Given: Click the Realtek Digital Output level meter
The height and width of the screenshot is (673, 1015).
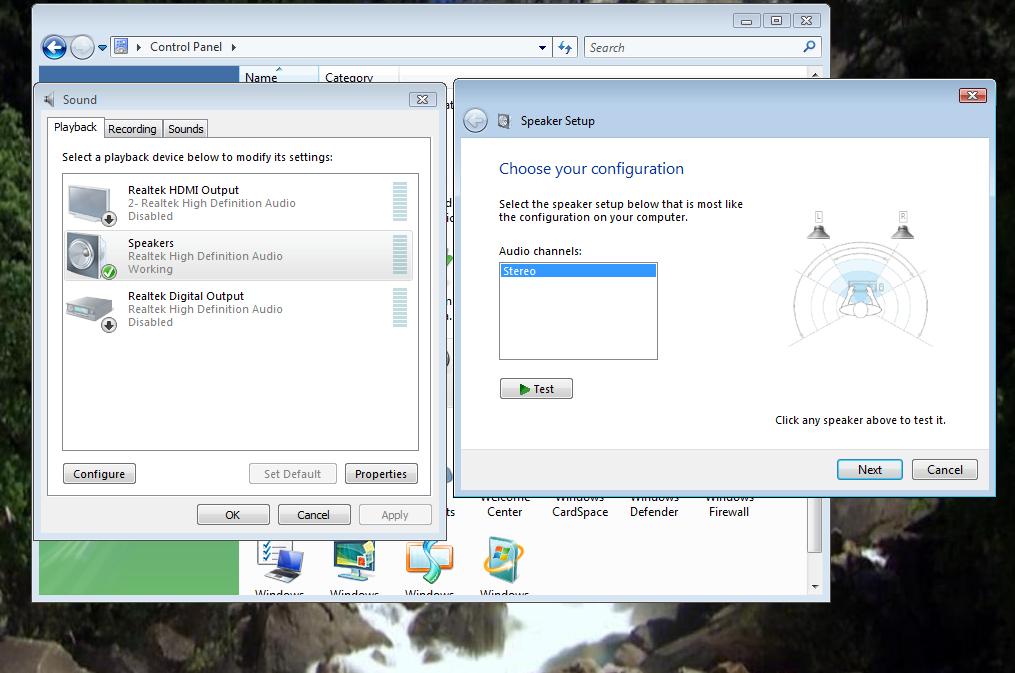Looking at the screenshot, I should pyautogui.click(x=400, y=308).
